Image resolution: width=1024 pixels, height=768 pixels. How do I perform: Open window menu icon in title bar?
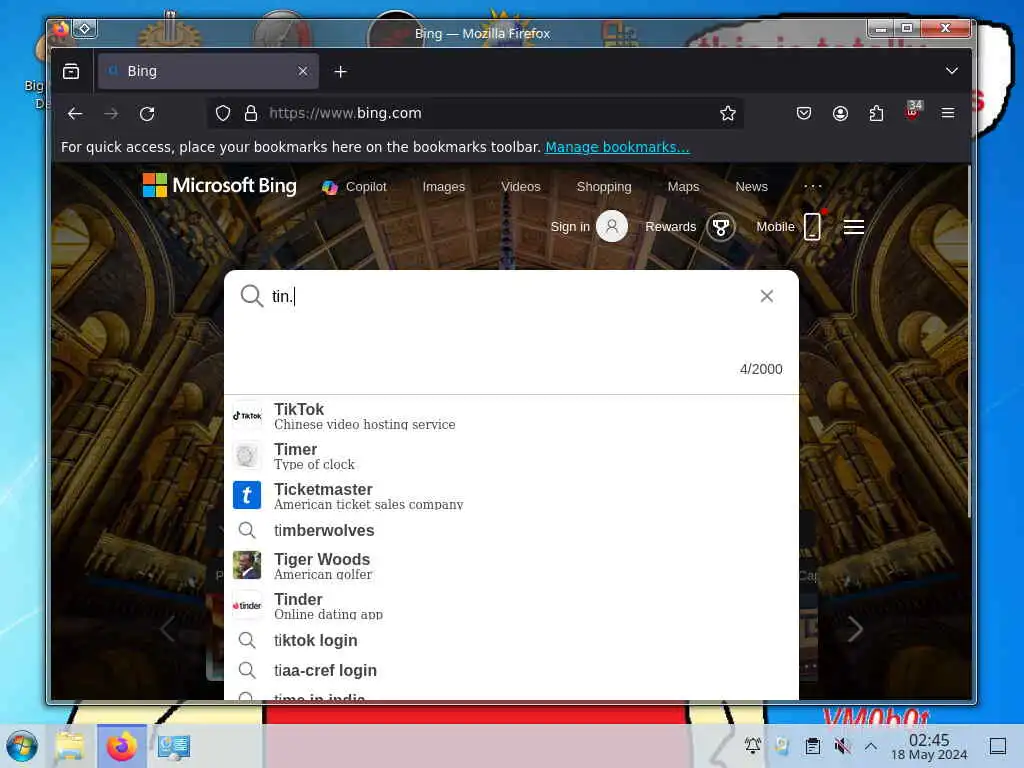(x=59, y=29)
